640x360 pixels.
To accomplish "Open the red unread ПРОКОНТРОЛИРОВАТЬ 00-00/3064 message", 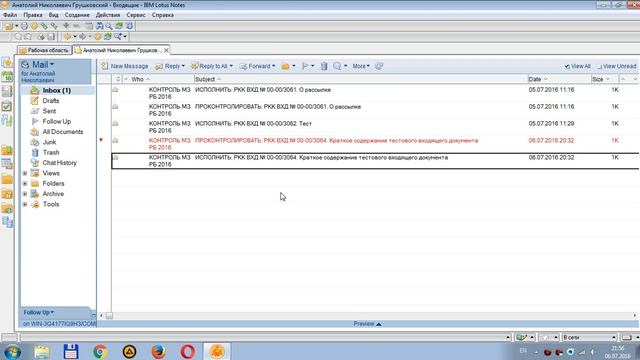I will (x=375, y=144).
